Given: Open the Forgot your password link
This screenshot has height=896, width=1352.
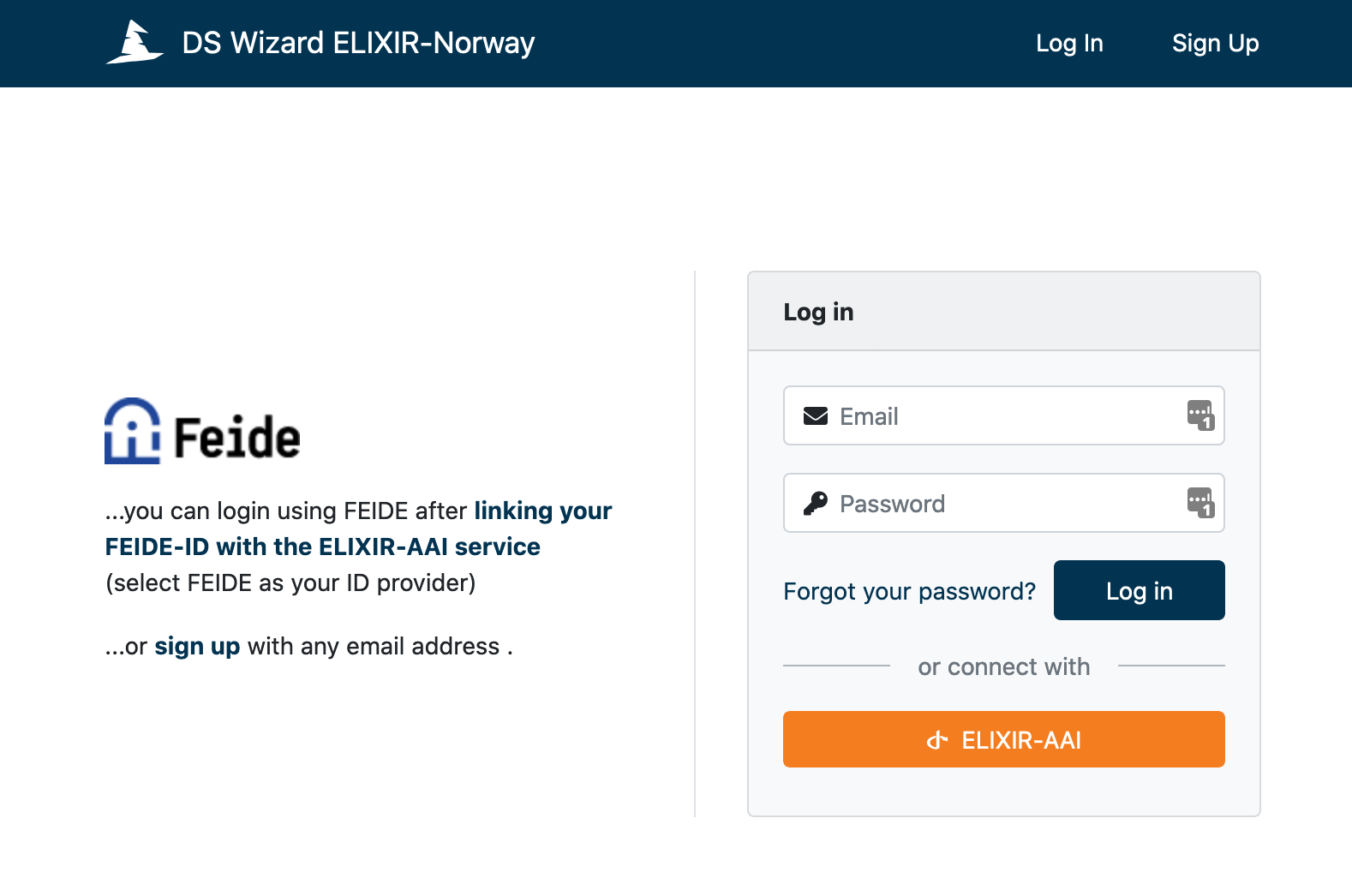Looking at the screenshot, I should point(909,590).
